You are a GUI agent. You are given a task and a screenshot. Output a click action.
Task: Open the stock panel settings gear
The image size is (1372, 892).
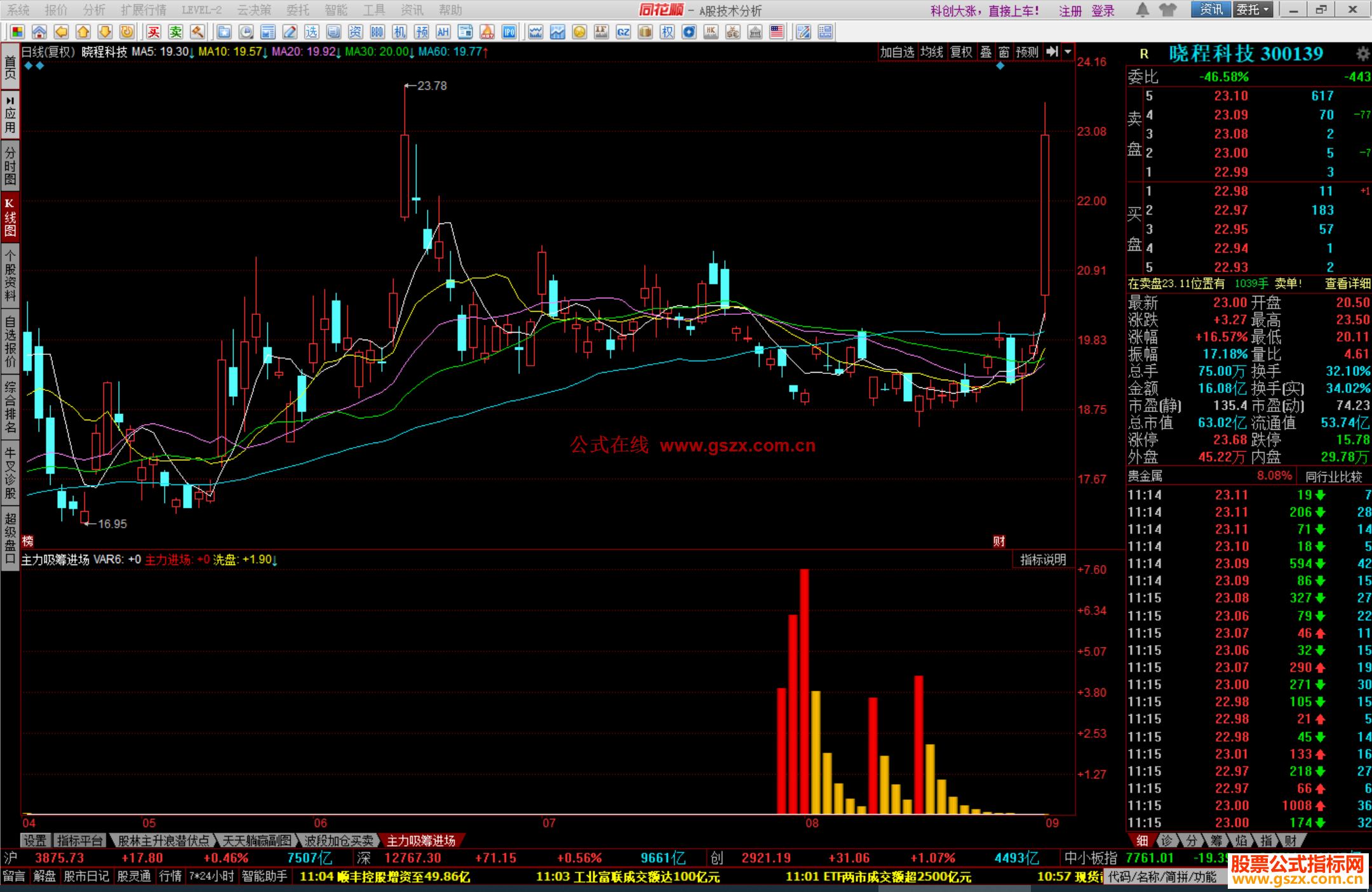pyautogui.click(x=1362, y=53)
